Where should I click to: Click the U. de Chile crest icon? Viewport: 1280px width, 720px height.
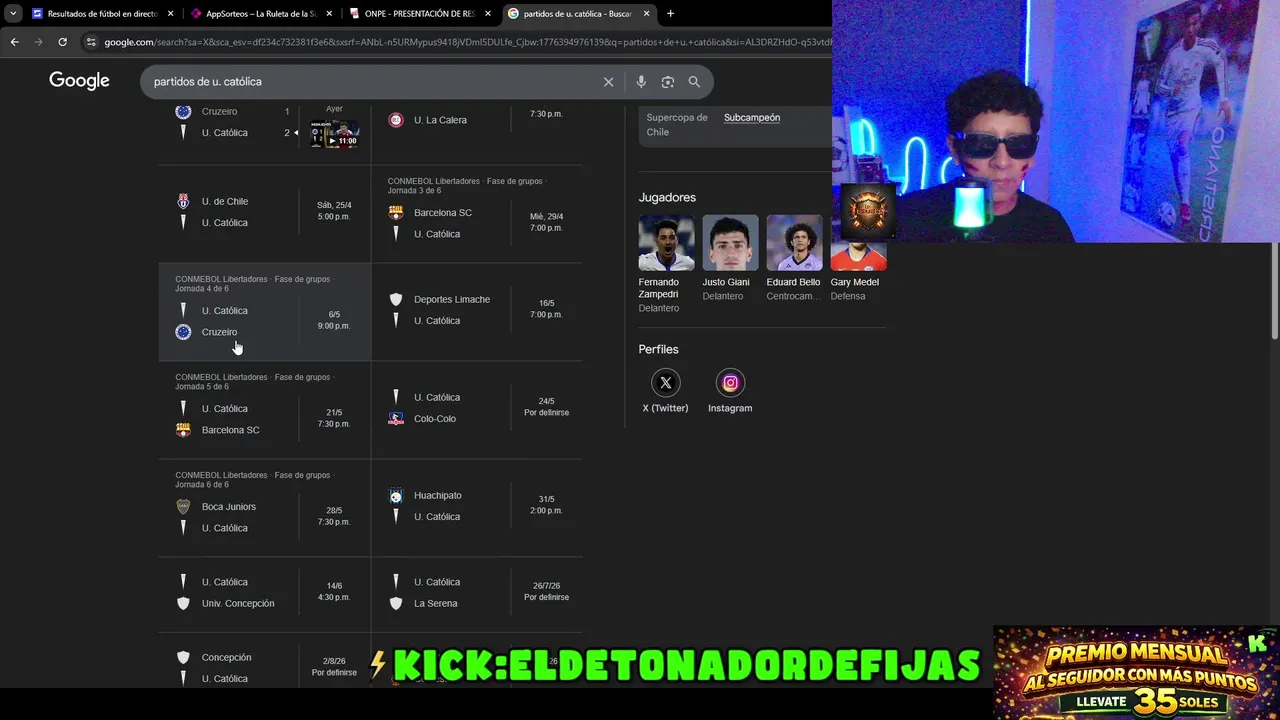183,201
